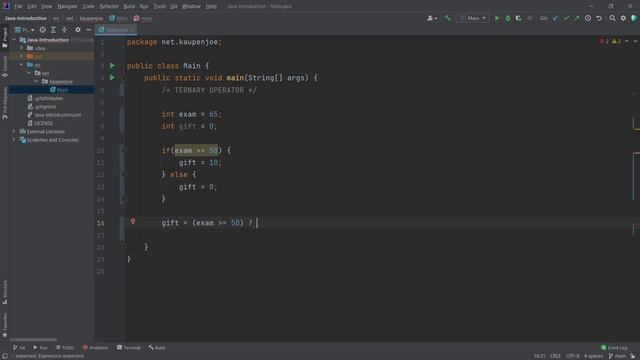Screen dimensions: 640x360
Task: Click the Java-Introduction breadcrumb
Action: 26,18
